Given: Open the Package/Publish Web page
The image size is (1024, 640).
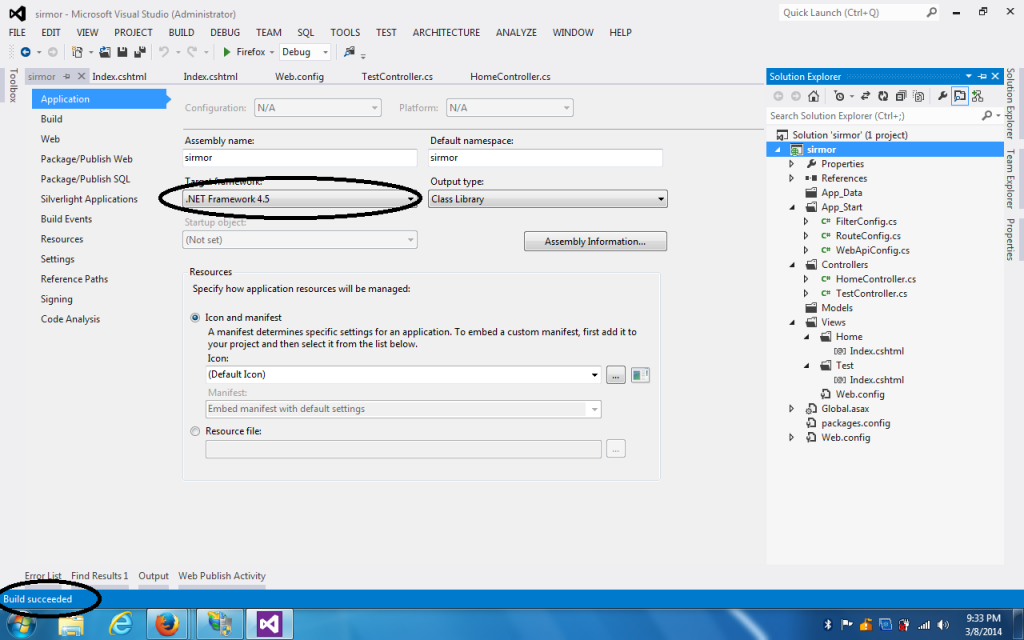Looking at the screenshot, I should (x=86, y=159).
